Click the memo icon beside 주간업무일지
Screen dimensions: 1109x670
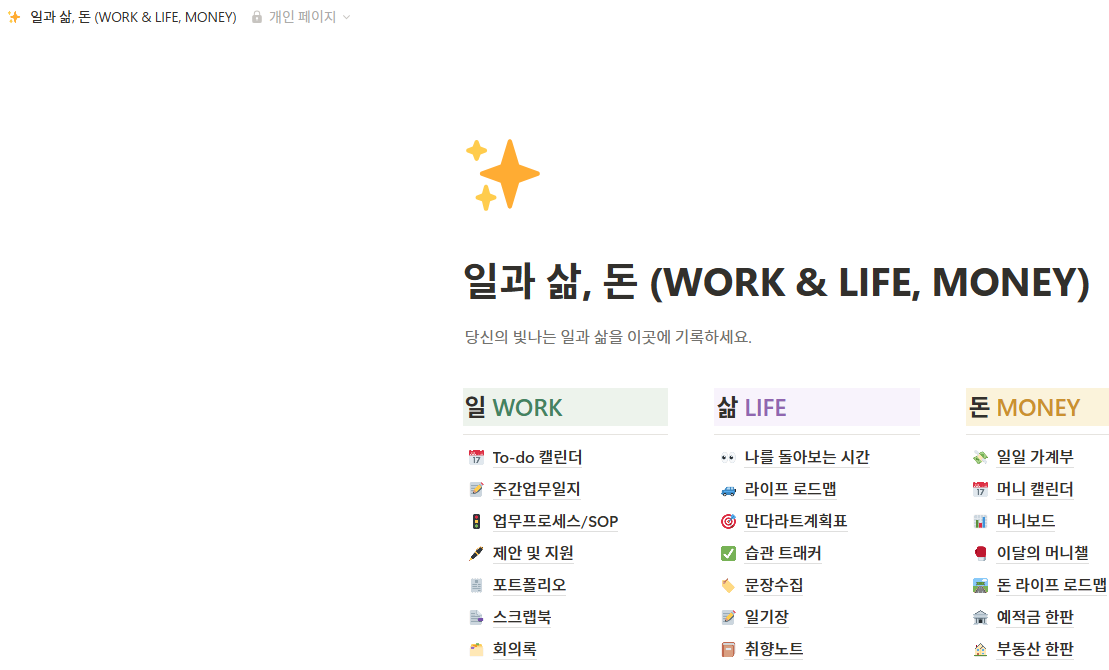476,490
